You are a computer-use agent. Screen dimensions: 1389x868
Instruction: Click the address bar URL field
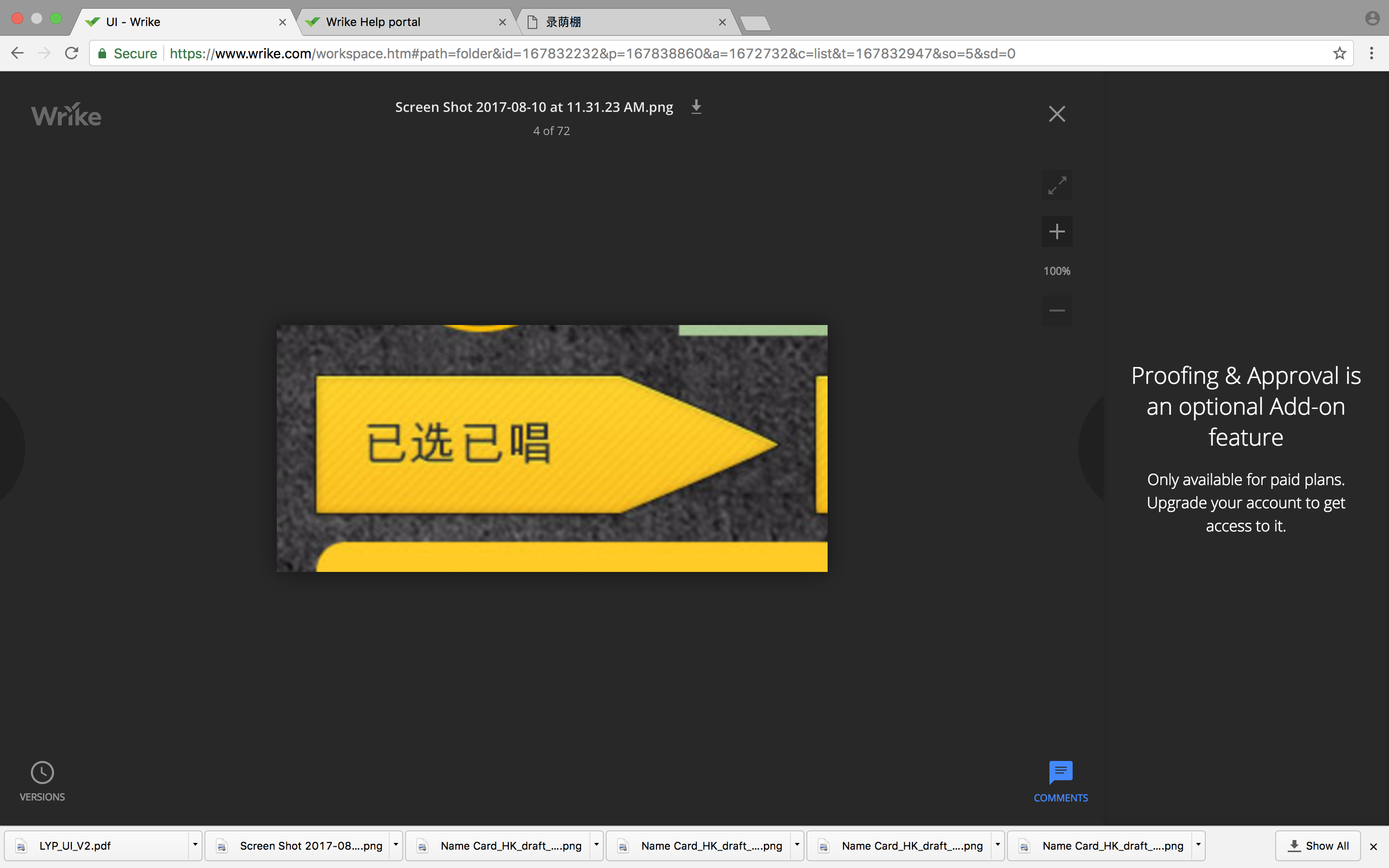pyautogui.click(x=591, y=54)
